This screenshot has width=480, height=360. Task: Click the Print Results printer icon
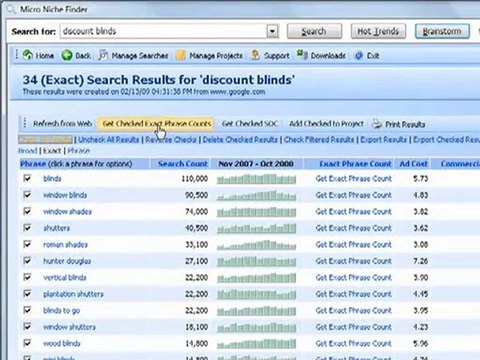click(377, 124)
